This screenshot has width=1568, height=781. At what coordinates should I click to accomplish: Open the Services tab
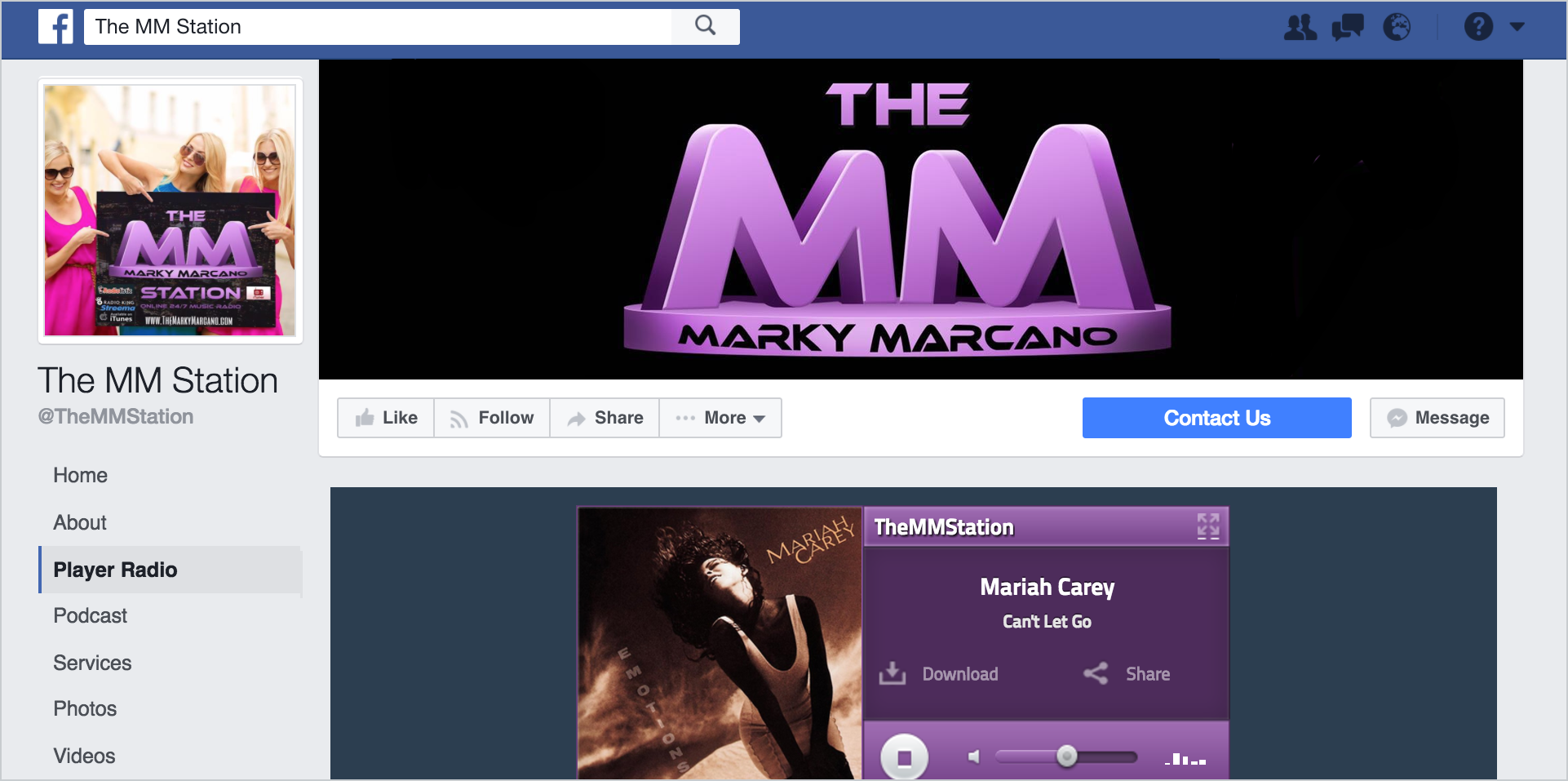click(92, 663)
